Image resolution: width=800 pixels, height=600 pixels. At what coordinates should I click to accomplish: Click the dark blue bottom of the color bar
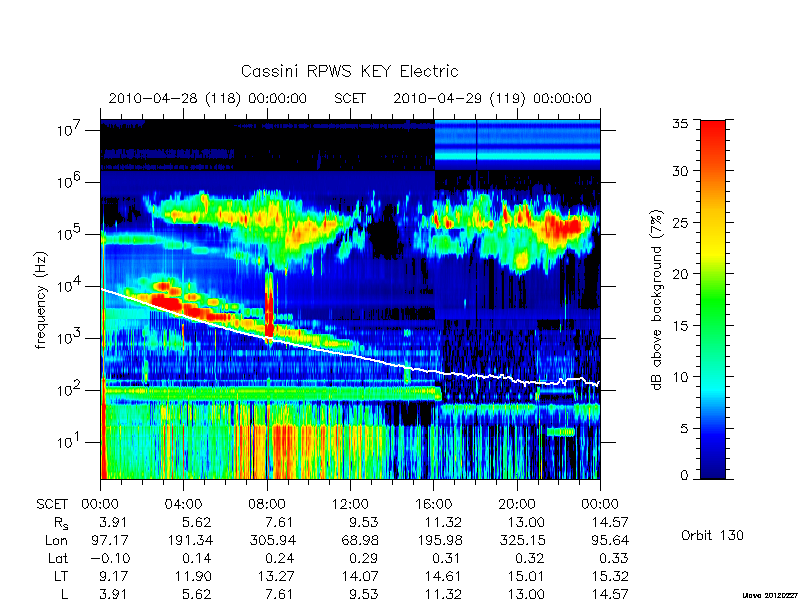point(713,467)
